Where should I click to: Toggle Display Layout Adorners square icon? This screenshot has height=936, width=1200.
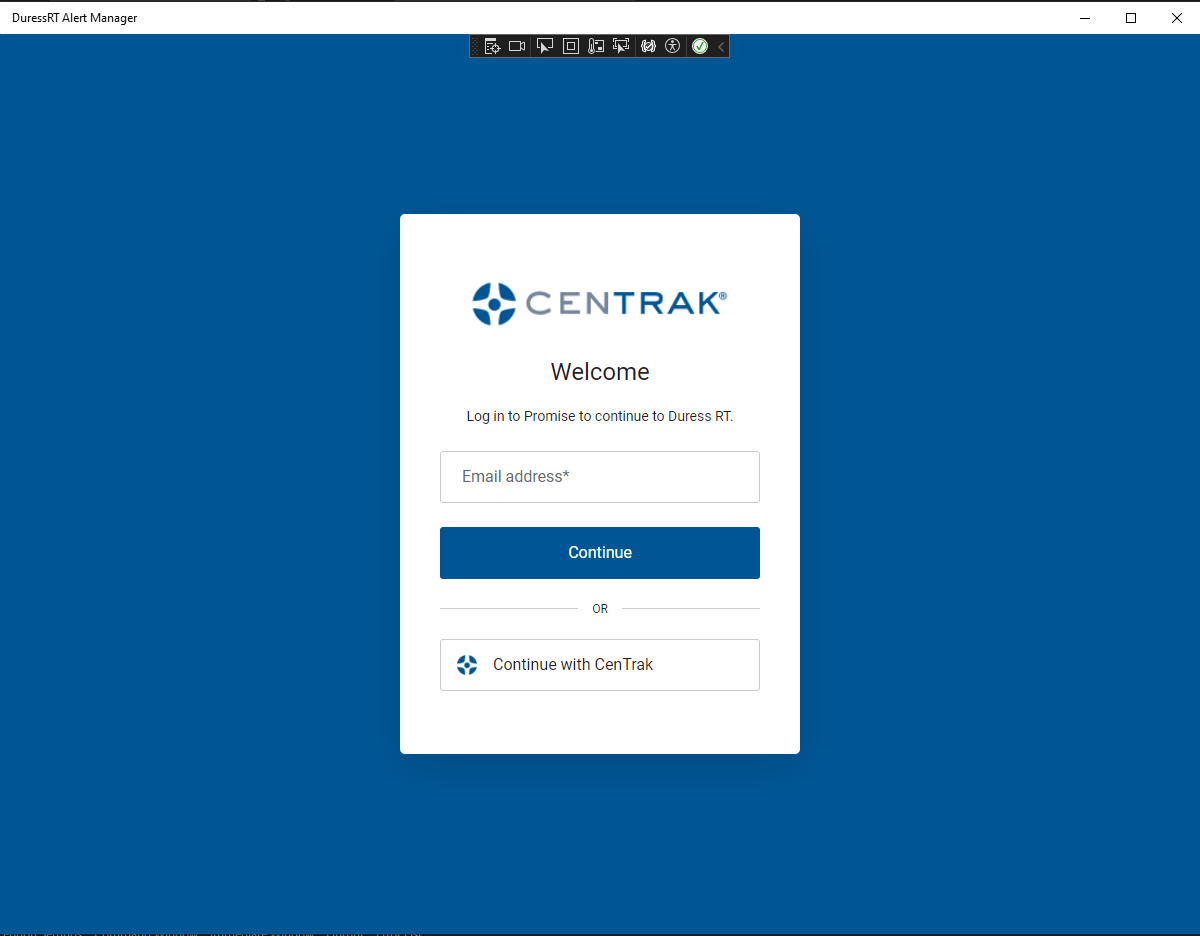pyautogui.click(x=571, y=46)
